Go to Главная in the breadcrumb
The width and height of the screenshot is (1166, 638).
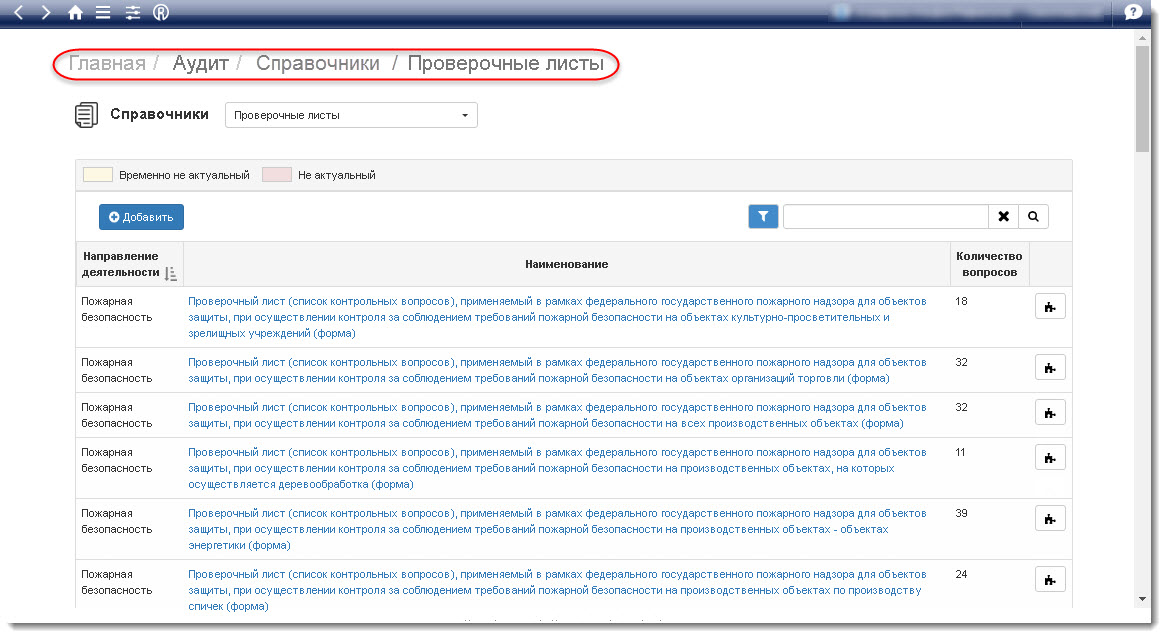(x=107, y=64)
